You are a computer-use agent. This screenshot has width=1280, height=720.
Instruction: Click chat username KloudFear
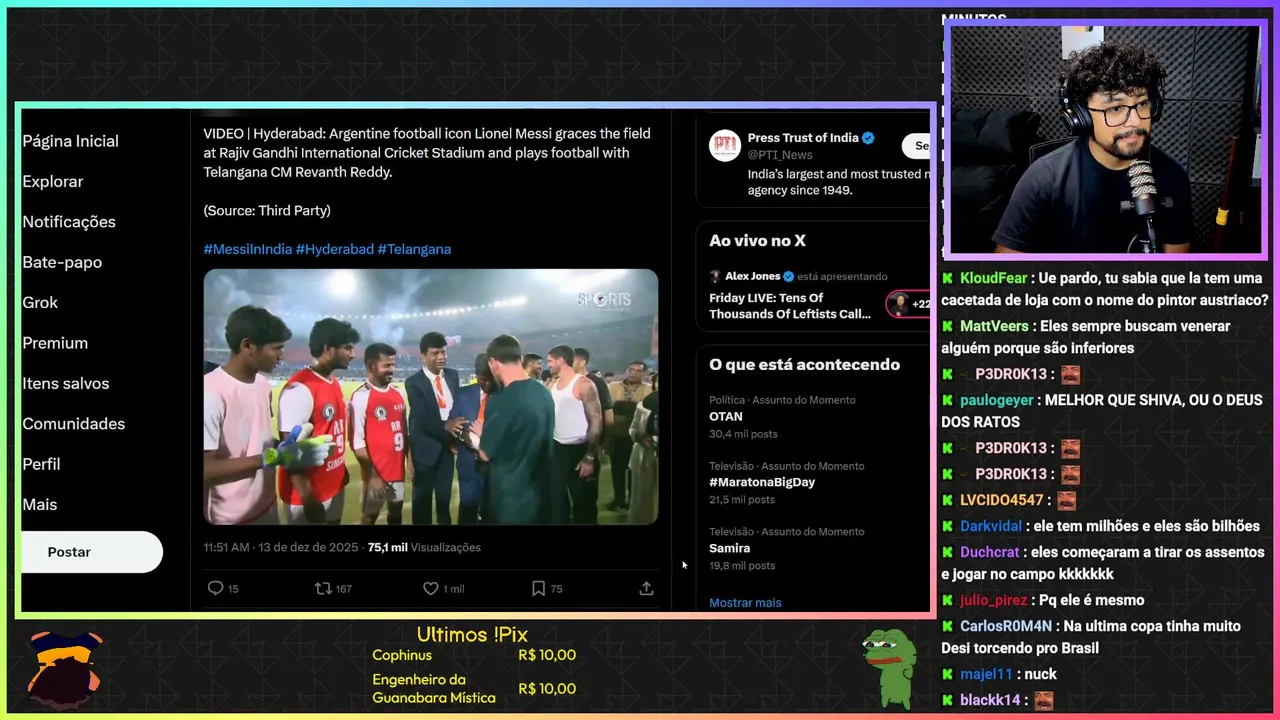click(x=993, y=279)
